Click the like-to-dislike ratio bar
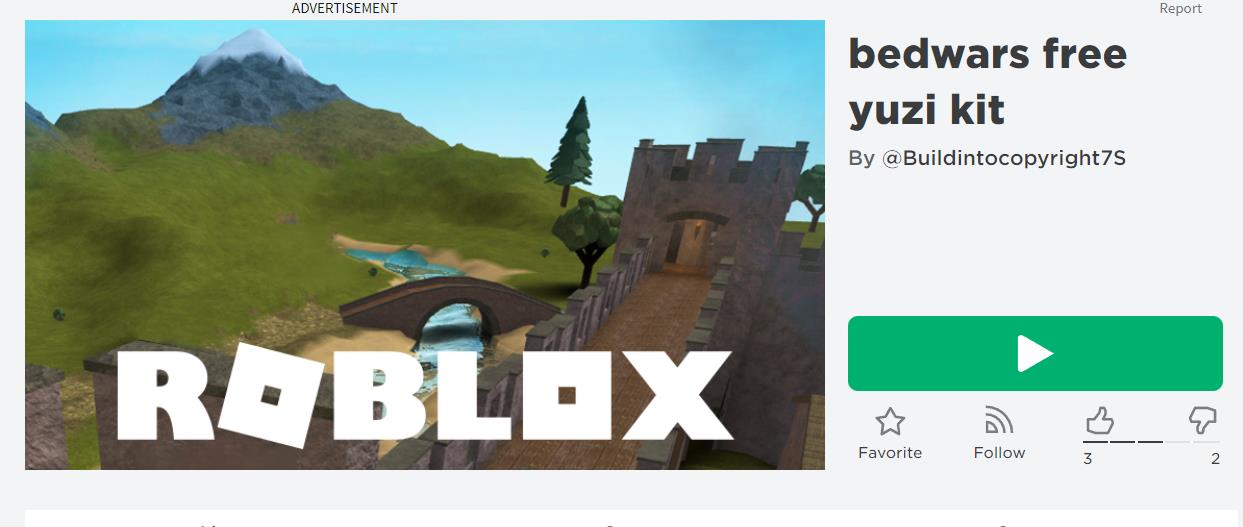Viewport: 1243px width, 527px height. [1152, 442]
